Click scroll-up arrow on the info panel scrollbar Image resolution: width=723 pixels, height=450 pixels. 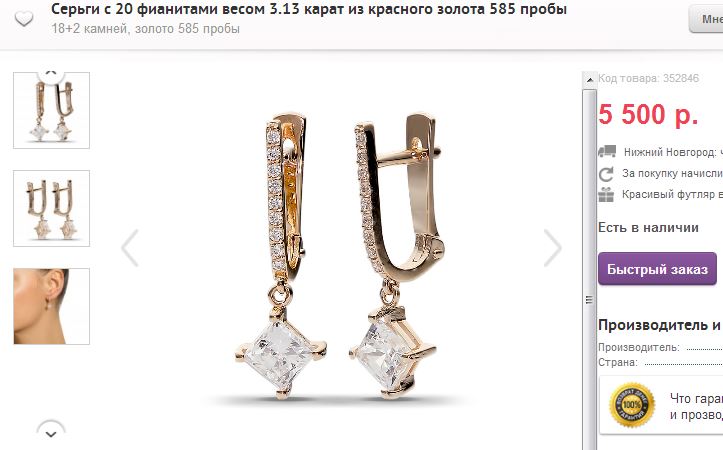tap(589, 80)
